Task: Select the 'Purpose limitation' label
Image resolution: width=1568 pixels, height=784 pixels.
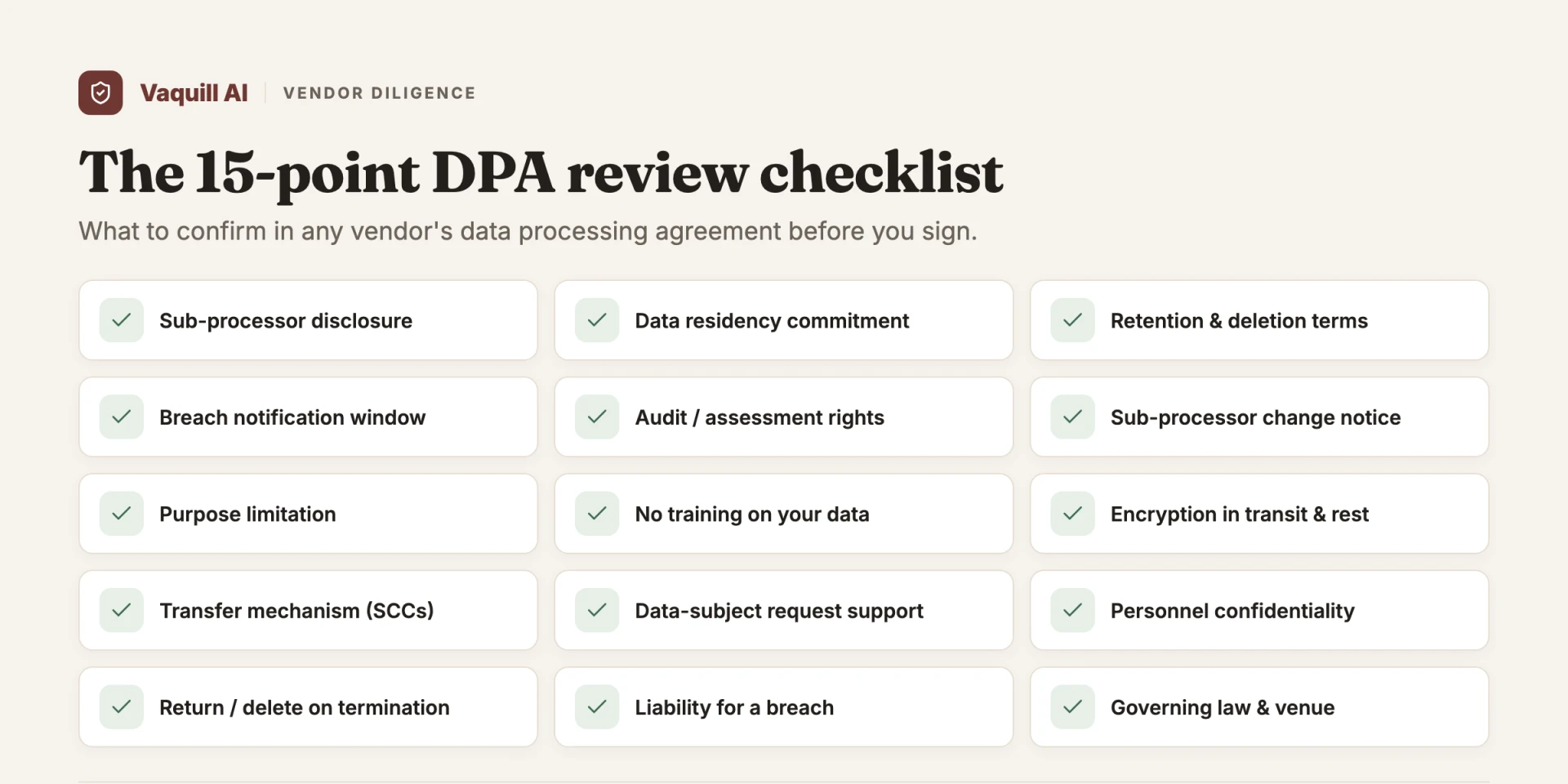Action: tap(247, 514)
